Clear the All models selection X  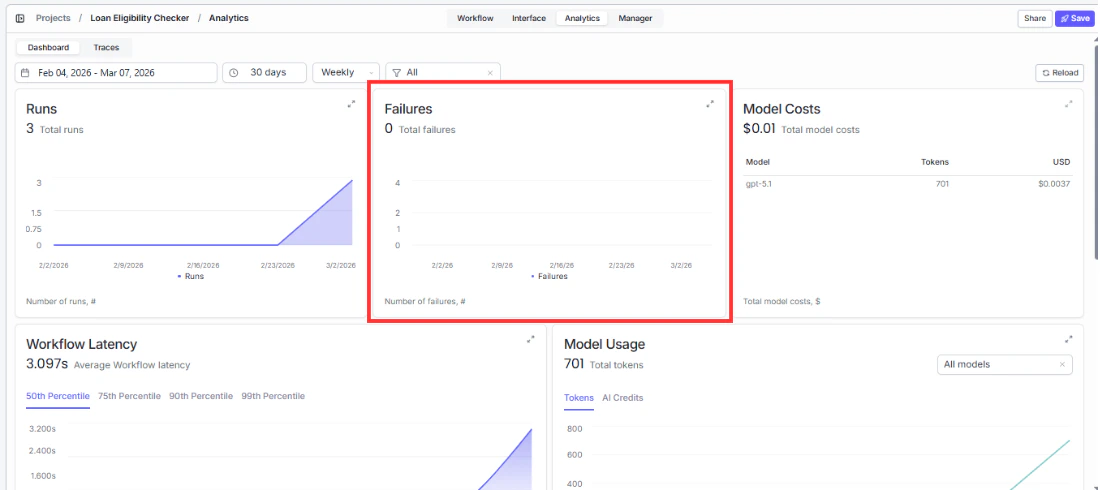click(x=1062, y=364)
